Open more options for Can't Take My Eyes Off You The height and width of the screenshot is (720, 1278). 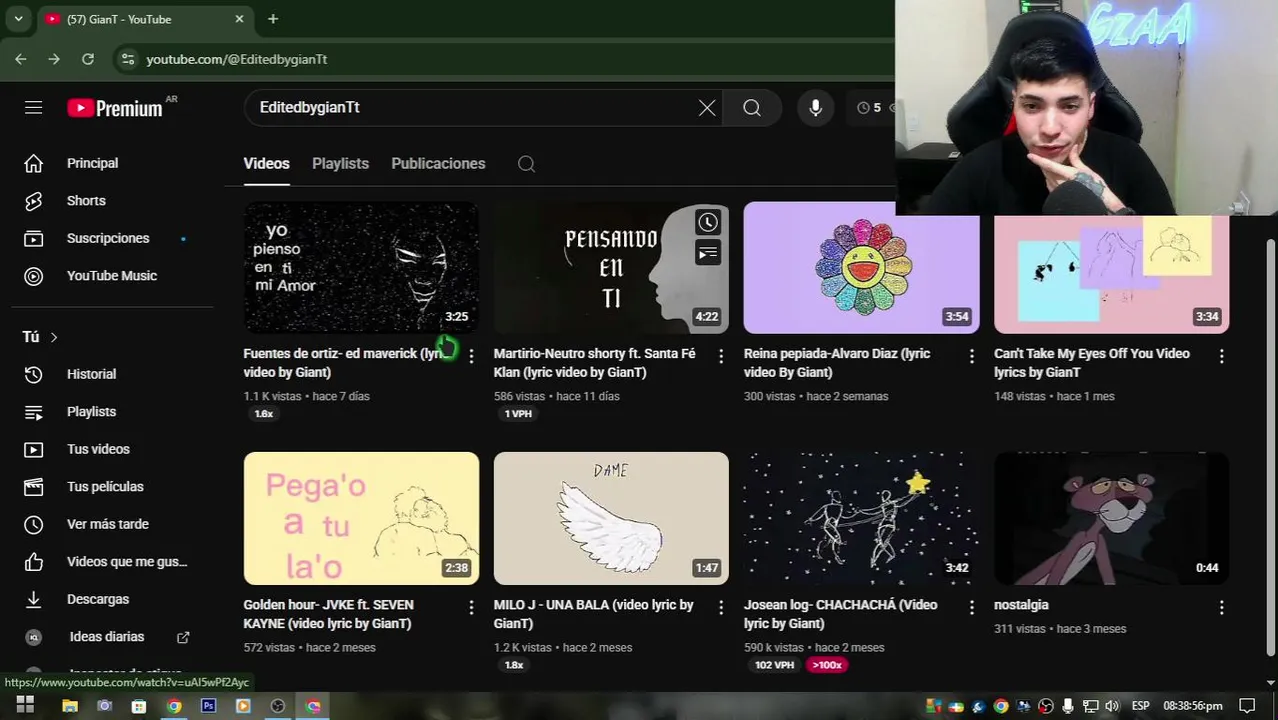click(1221, 356)
